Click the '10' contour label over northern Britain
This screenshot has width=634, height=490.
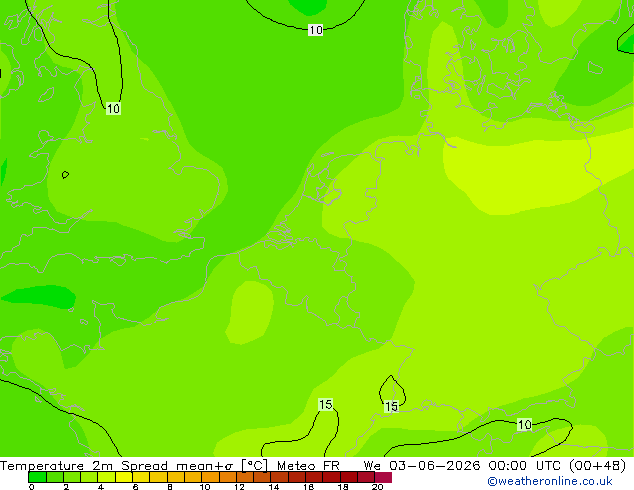click(x=113, y=108)
